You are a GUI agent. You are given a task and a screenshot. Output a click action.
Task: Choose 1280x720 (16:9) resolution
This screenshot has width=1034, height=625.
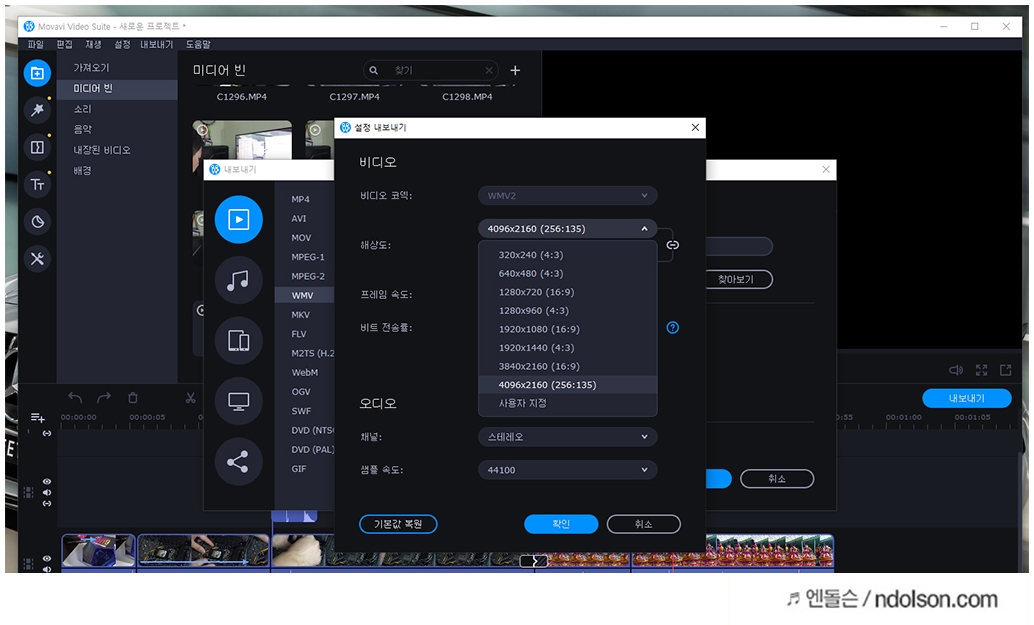tap(567, 291)
